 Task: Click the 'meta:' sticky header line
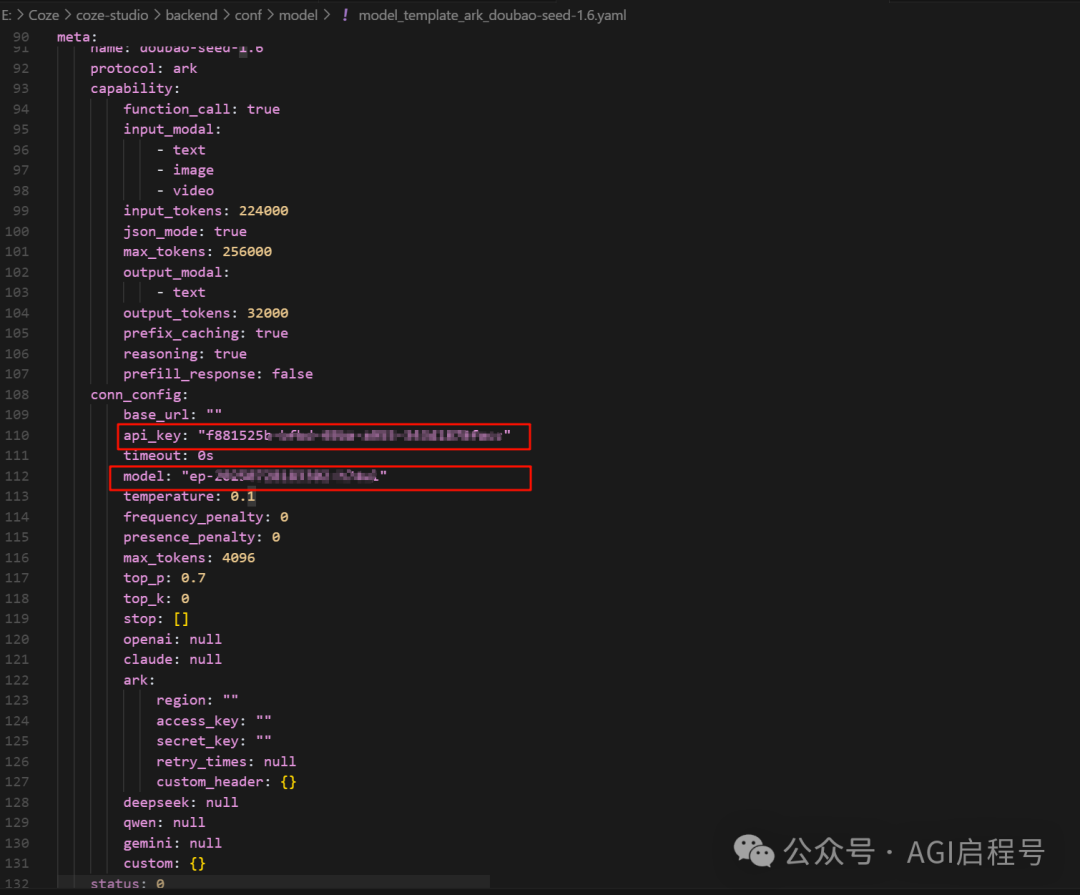click(x=77, y=37)
